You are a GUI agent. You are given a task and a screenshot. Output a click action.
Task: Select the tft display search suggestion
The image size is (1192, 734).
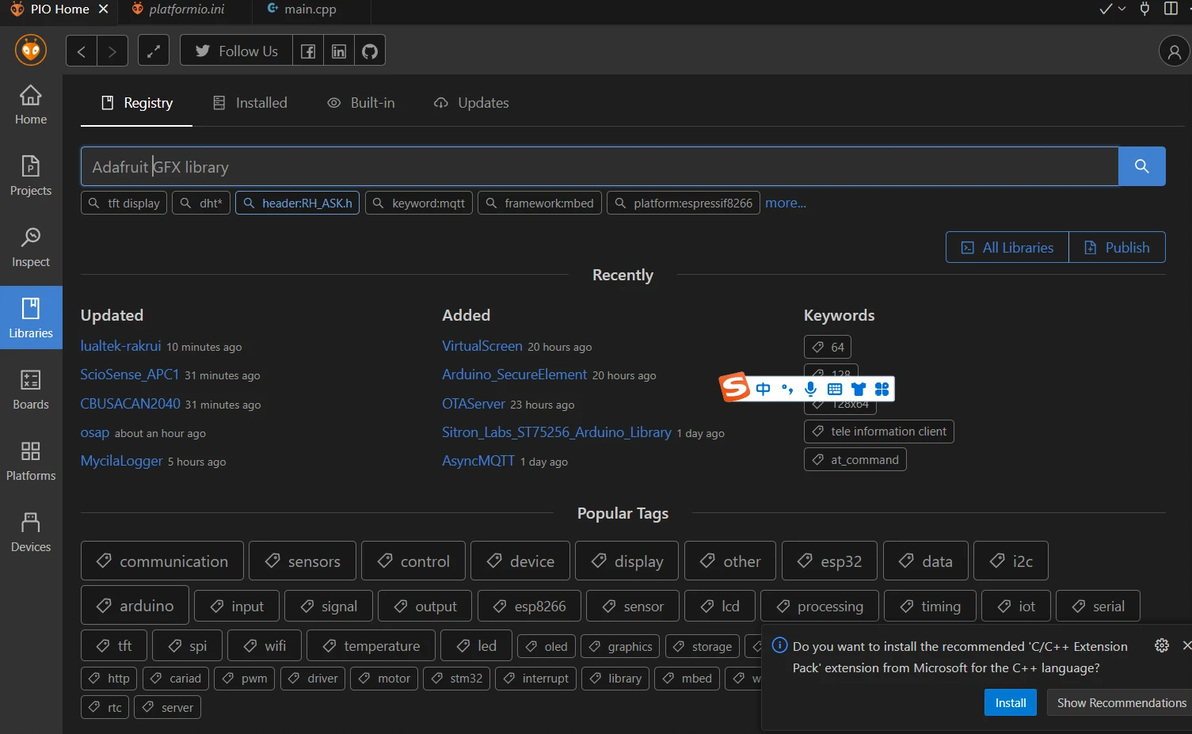coord(124,203)
